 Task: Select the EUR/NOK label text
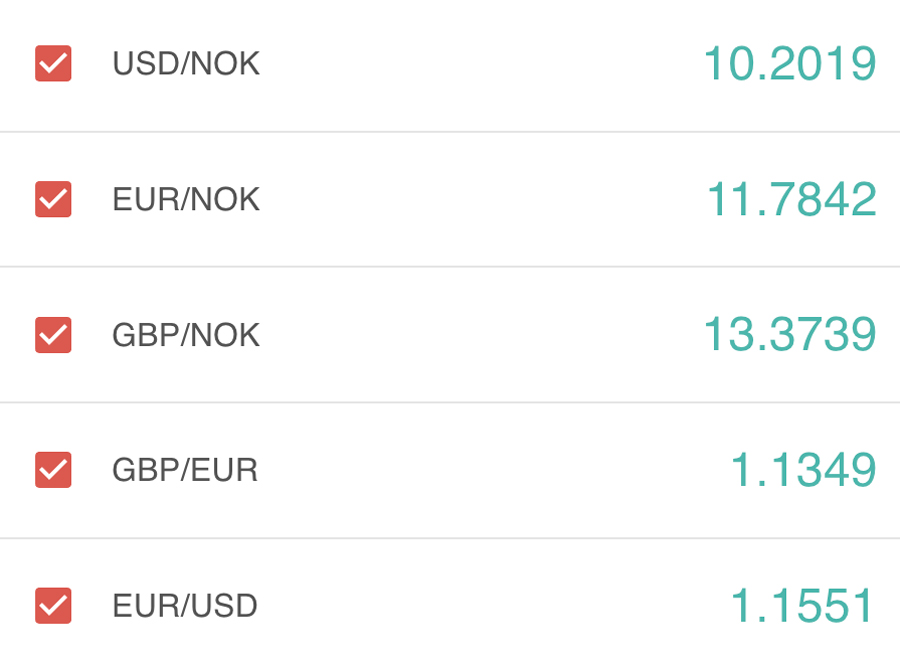tap(186, 200)
